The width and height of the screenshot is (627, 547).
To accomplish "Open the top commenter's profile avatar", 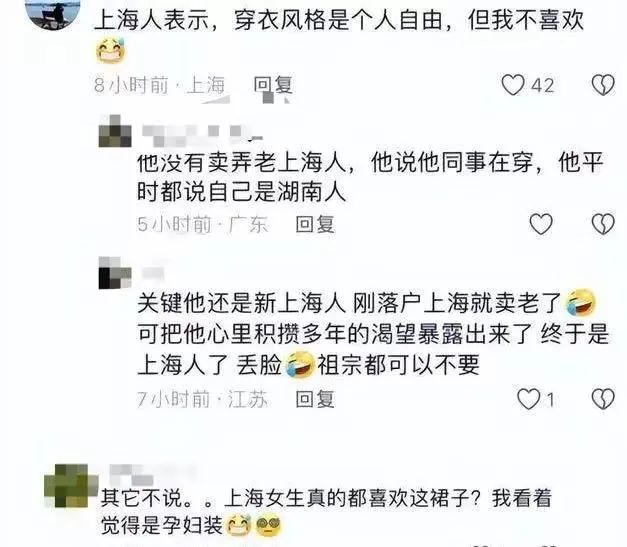I will pyautogui.click(x=52, y=12).
